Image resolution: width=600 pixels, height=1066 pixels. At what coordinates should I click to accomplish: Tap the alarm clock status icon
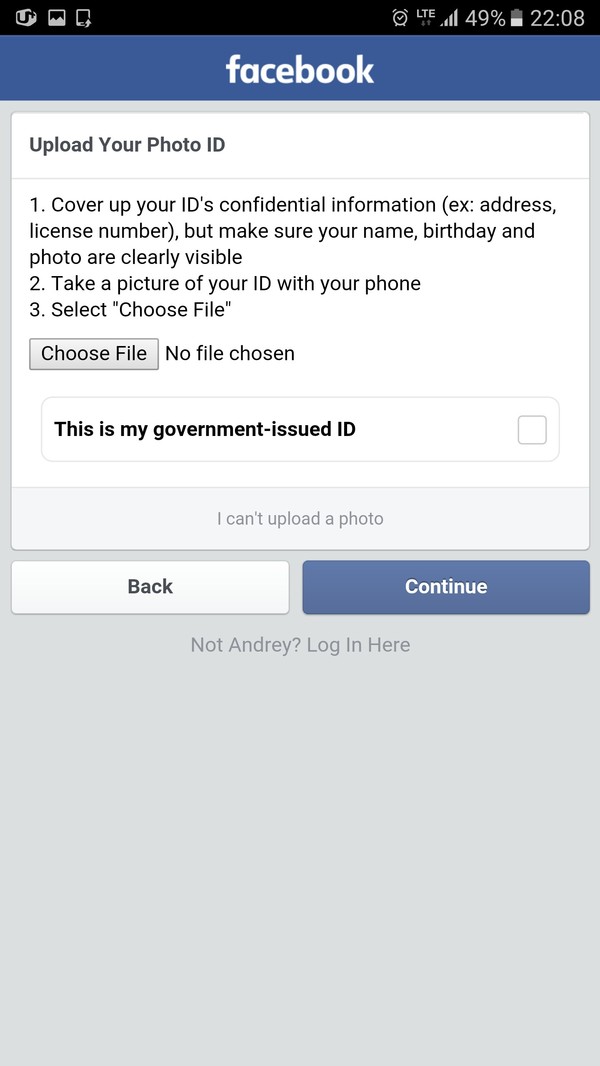click(x=400, y=17)
